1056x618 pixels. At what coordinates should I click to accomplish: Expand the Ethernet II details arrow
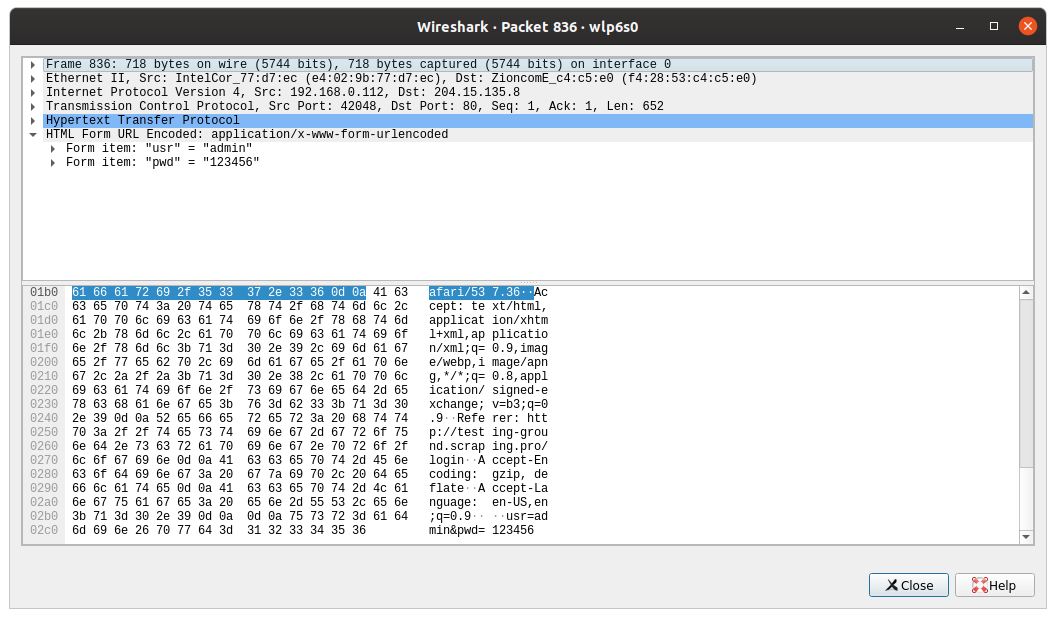coord(32,79)
